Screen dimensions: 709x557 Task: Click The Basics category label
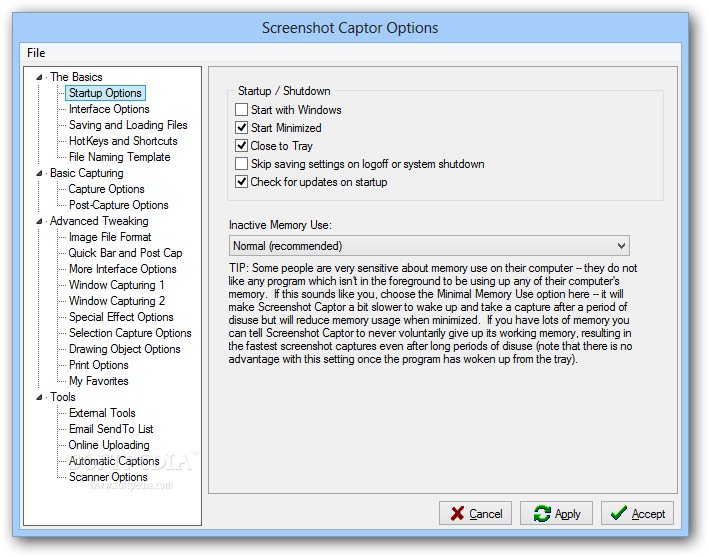(x=76, y=77)
